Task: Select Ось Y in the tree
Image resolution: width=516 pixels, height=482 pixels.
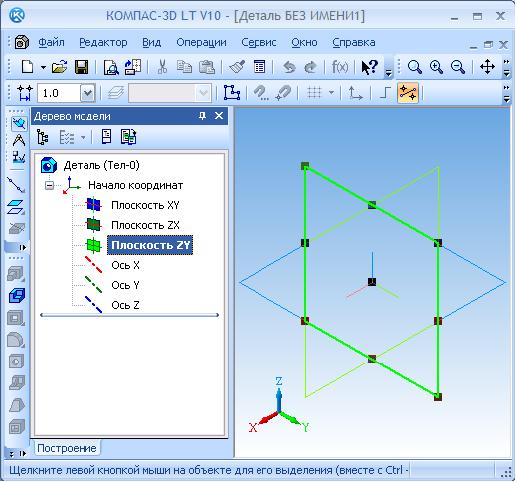Action: 125,285
